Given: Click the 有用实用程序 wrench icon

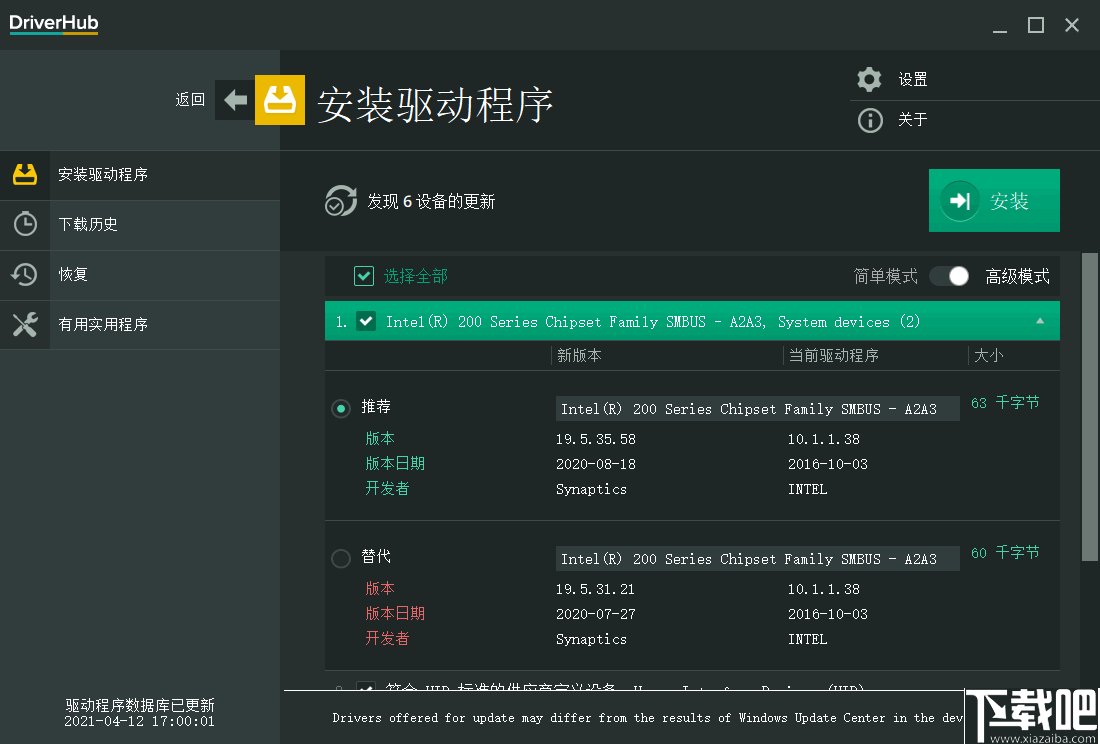Looking at the screenshot, I should point(24,325).
